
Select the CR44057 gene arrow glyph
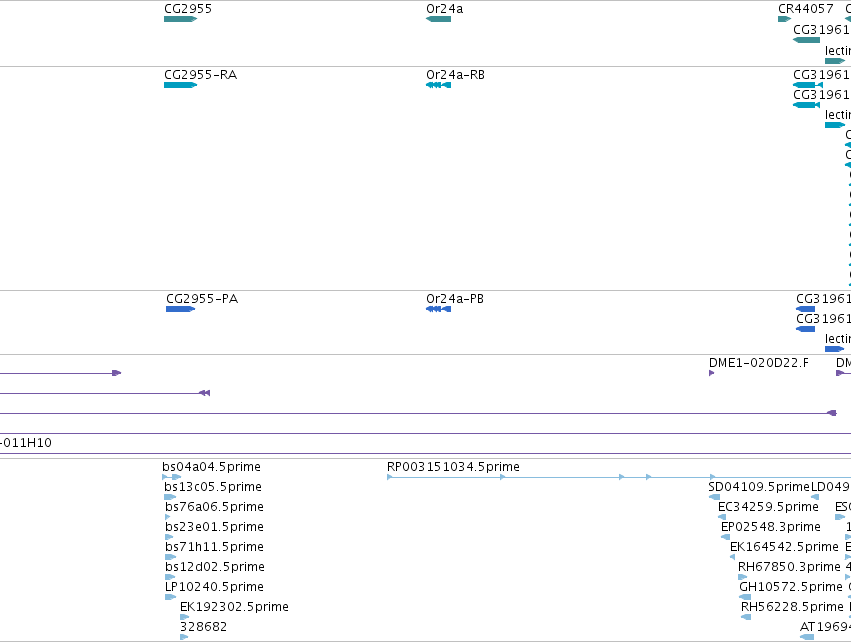point(784,19)
